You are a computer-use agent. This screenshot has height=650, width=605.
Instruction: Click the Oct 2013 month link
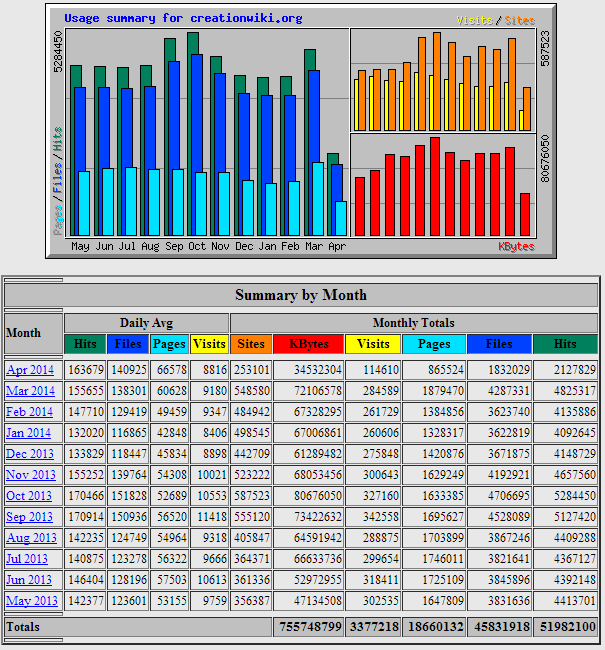30,496
